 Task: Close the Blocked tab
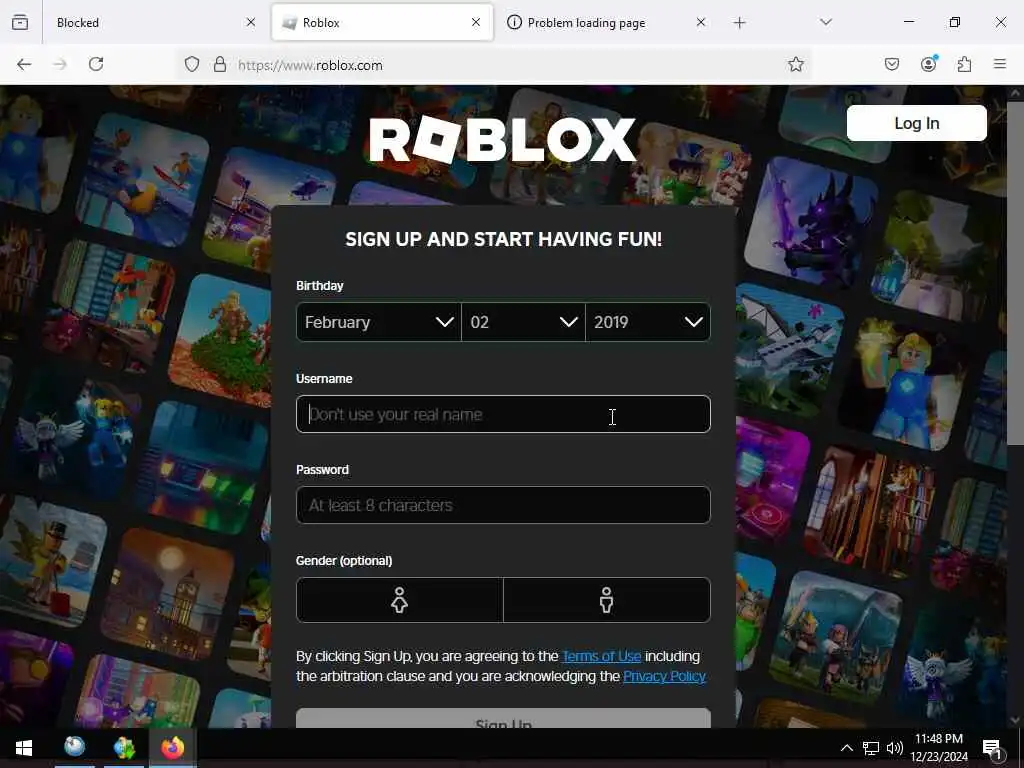pyautogui.click(x=251, y=22)
